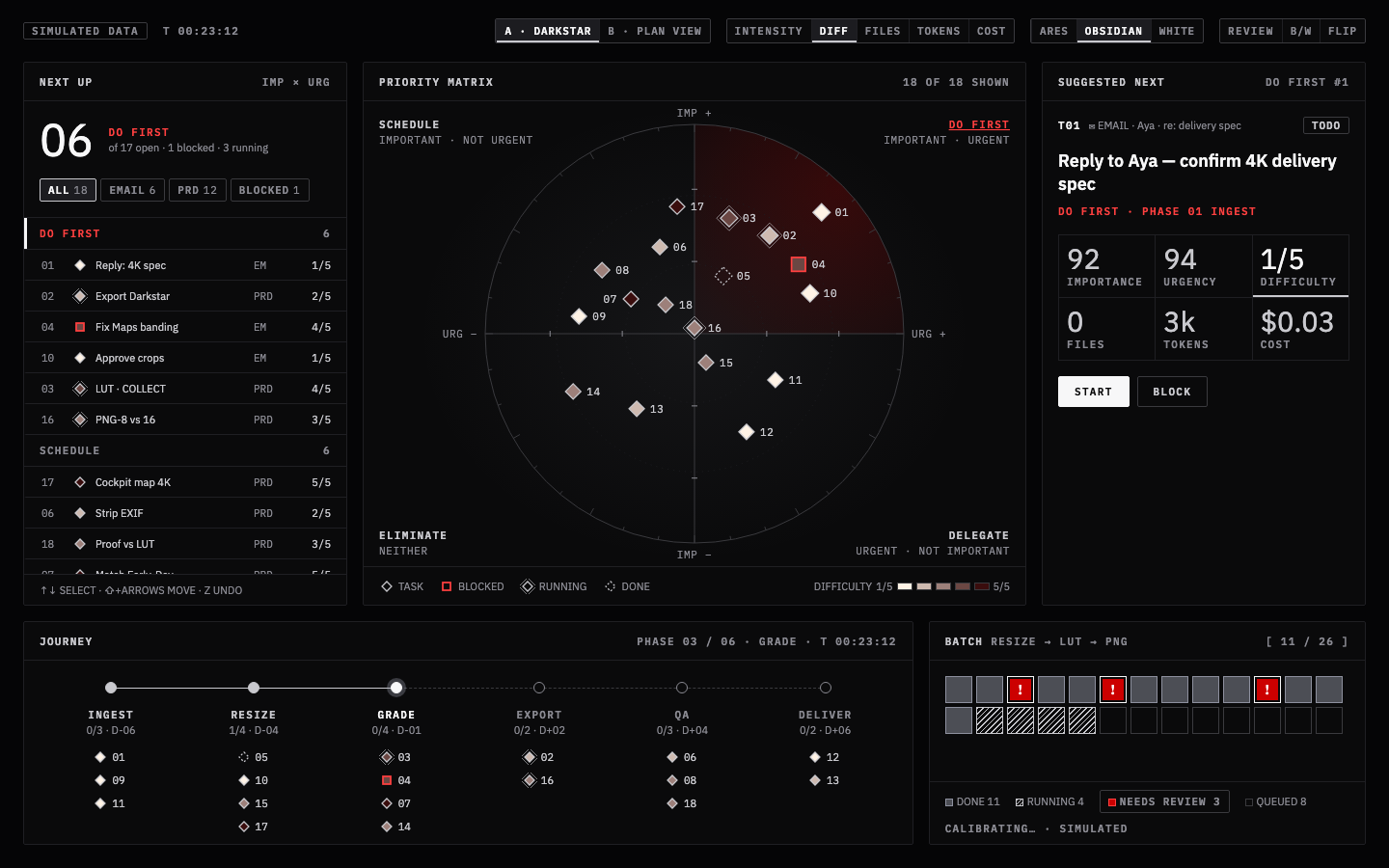Select running task diamond 03 in matrix
This screenshot has width=1389, height=868.
pos(729,218)
